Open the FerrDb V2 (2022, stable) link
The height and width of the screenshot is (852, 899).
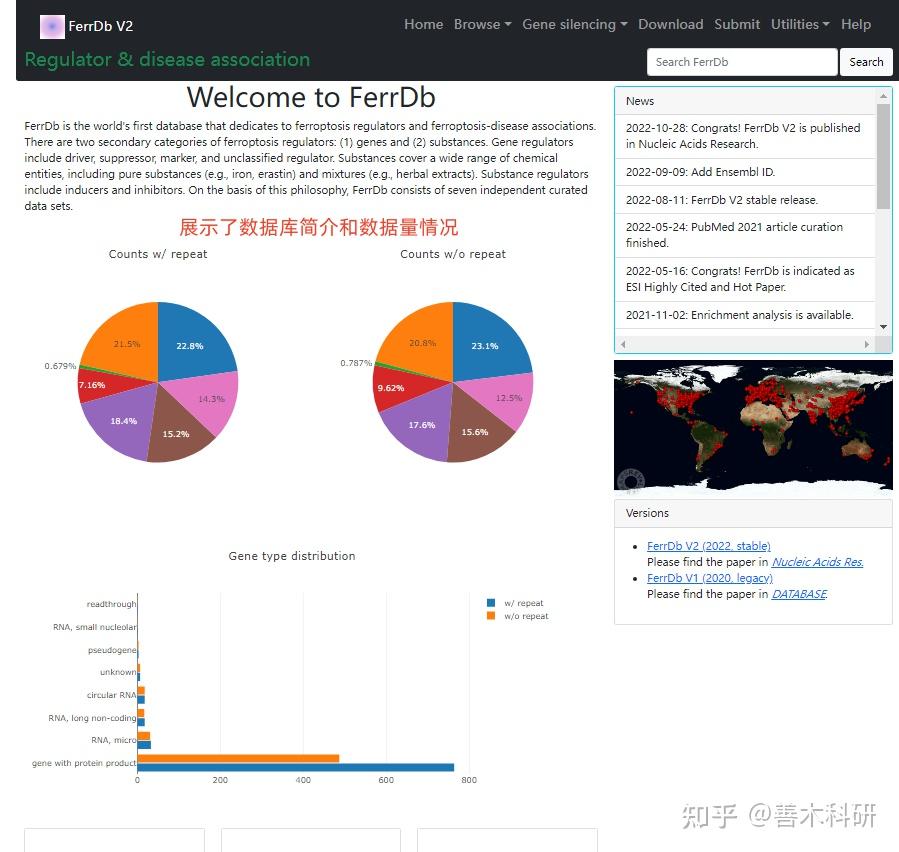(708, 546)
